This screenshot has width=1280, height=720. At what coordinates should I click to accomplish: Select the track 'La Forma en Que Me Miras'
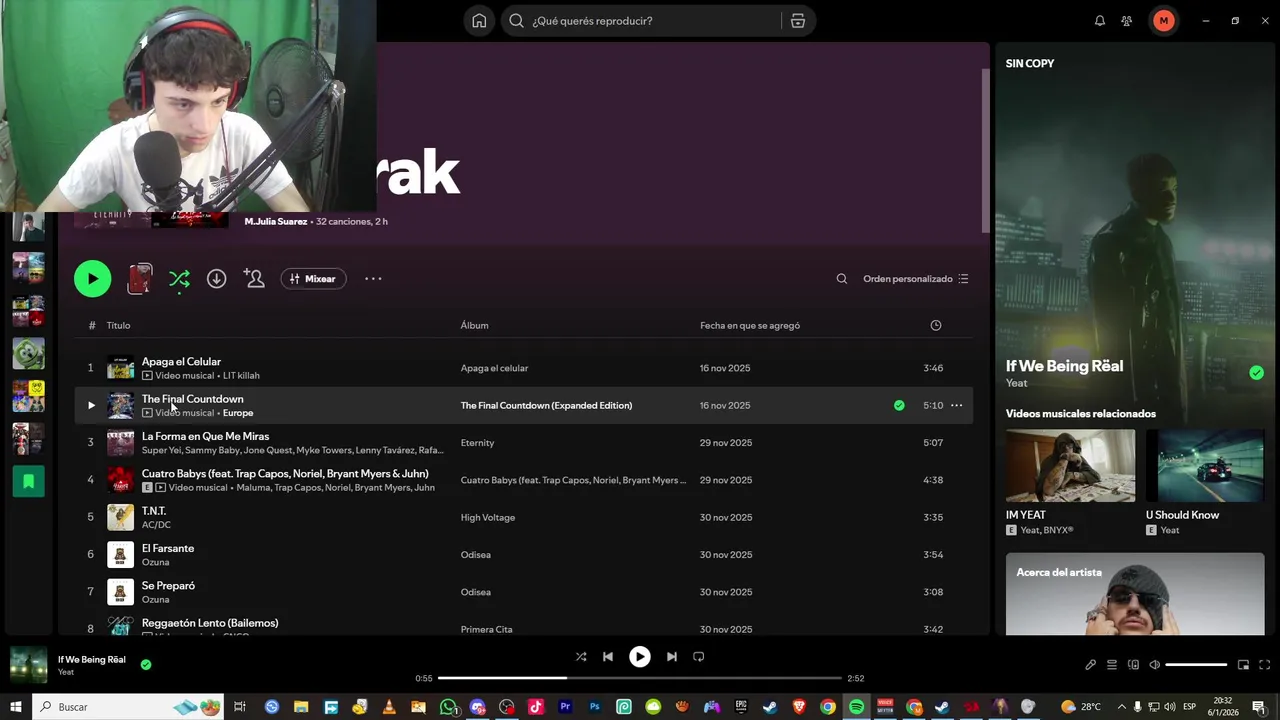[x=205, y=436]
